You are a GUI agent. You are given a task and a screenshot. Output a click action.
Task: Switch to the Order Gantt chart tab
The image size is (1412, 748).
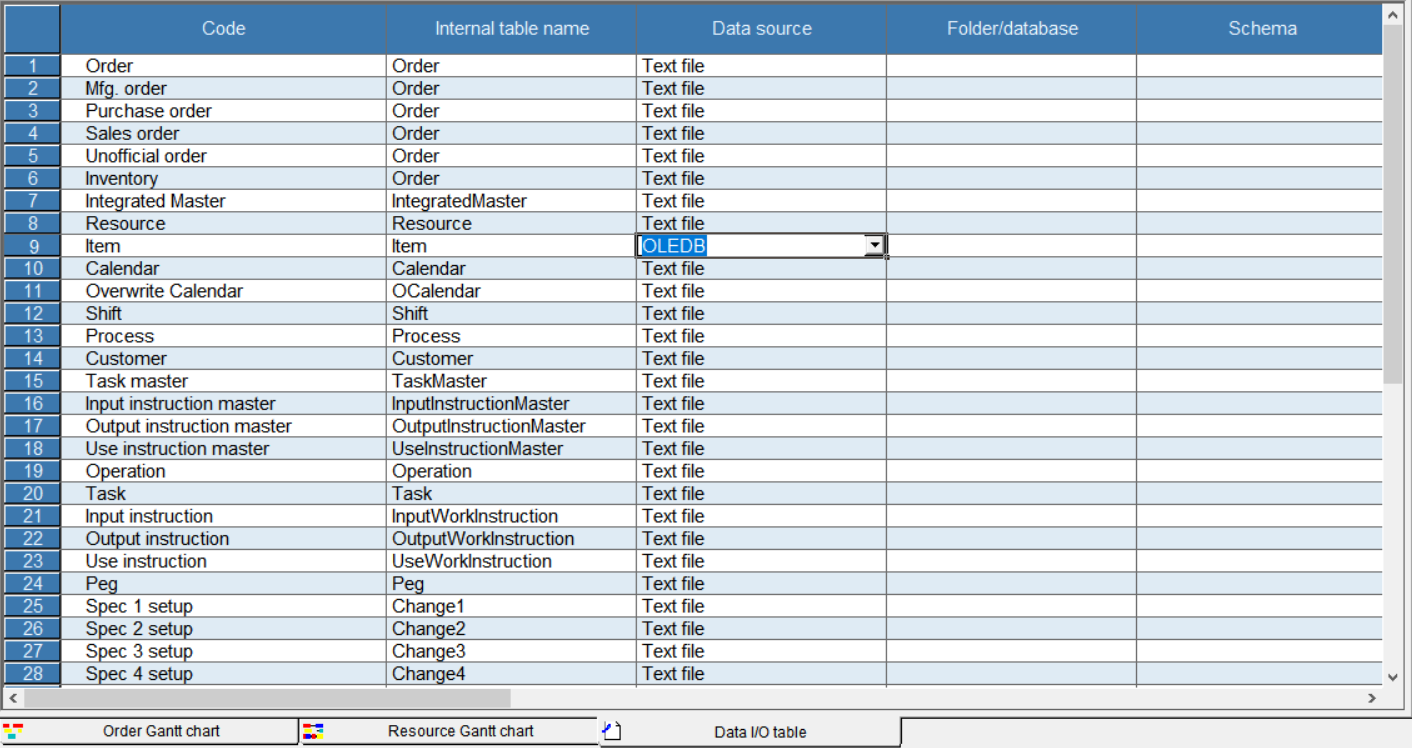[160, 731]
